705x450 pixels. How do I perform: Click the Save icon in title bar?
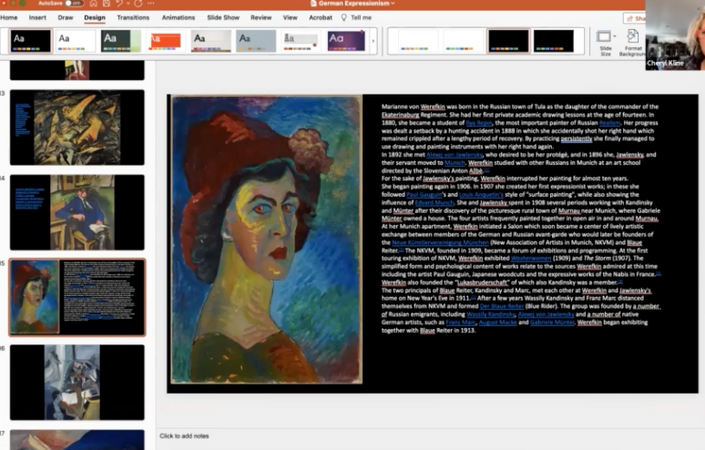[x=106, y=3]
